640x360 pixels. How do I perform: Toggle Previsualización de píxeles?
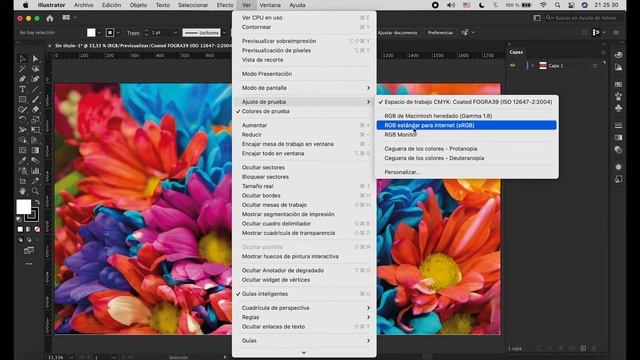pos(304,50)
